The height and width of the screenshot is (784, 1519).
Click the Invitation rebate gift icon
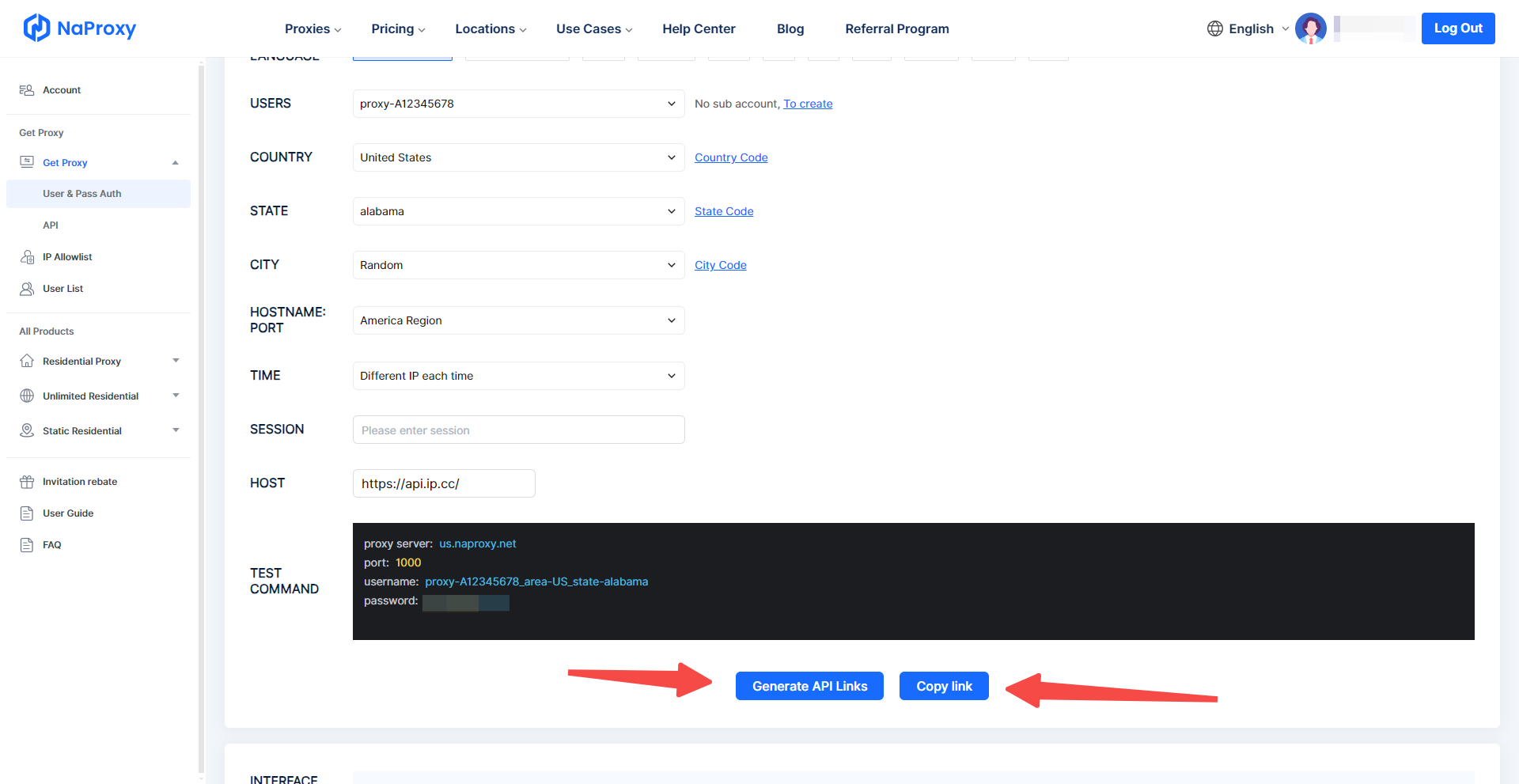[27, 482]
